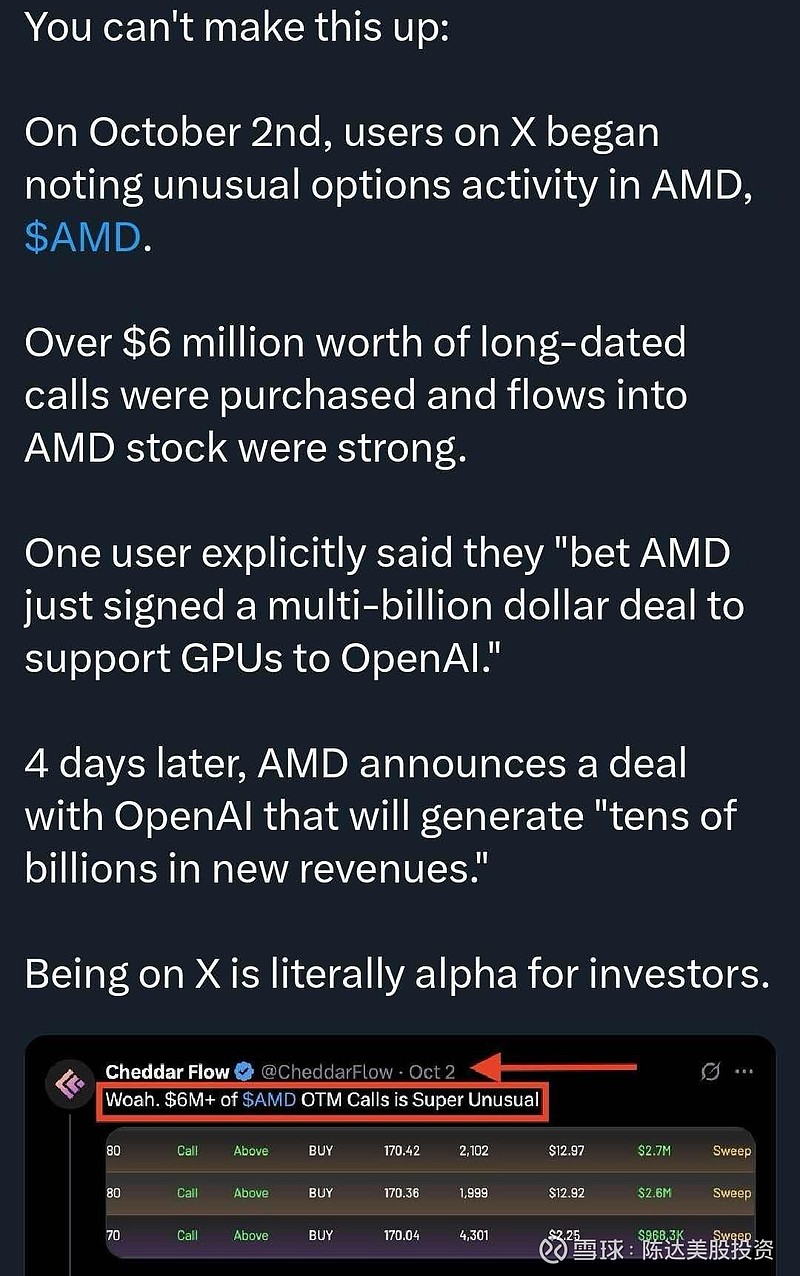Click Above label in third options row
Viewport: 800px width, 1276px height.
pyautogui.click(x=251, y=1235)
